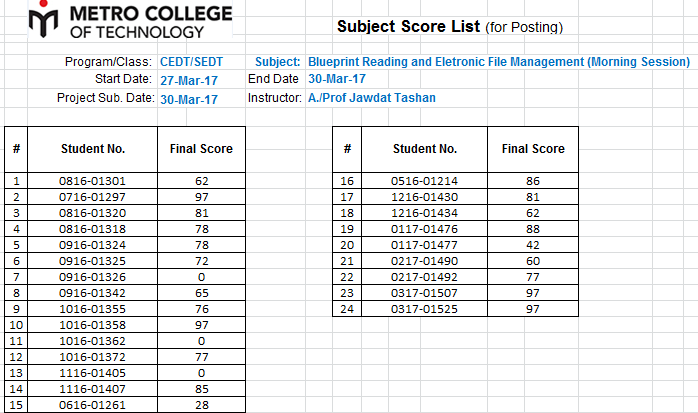Select student number 0816-01318
The width and height of the screenshot is (698, 413).
click(x=93, y=229)
